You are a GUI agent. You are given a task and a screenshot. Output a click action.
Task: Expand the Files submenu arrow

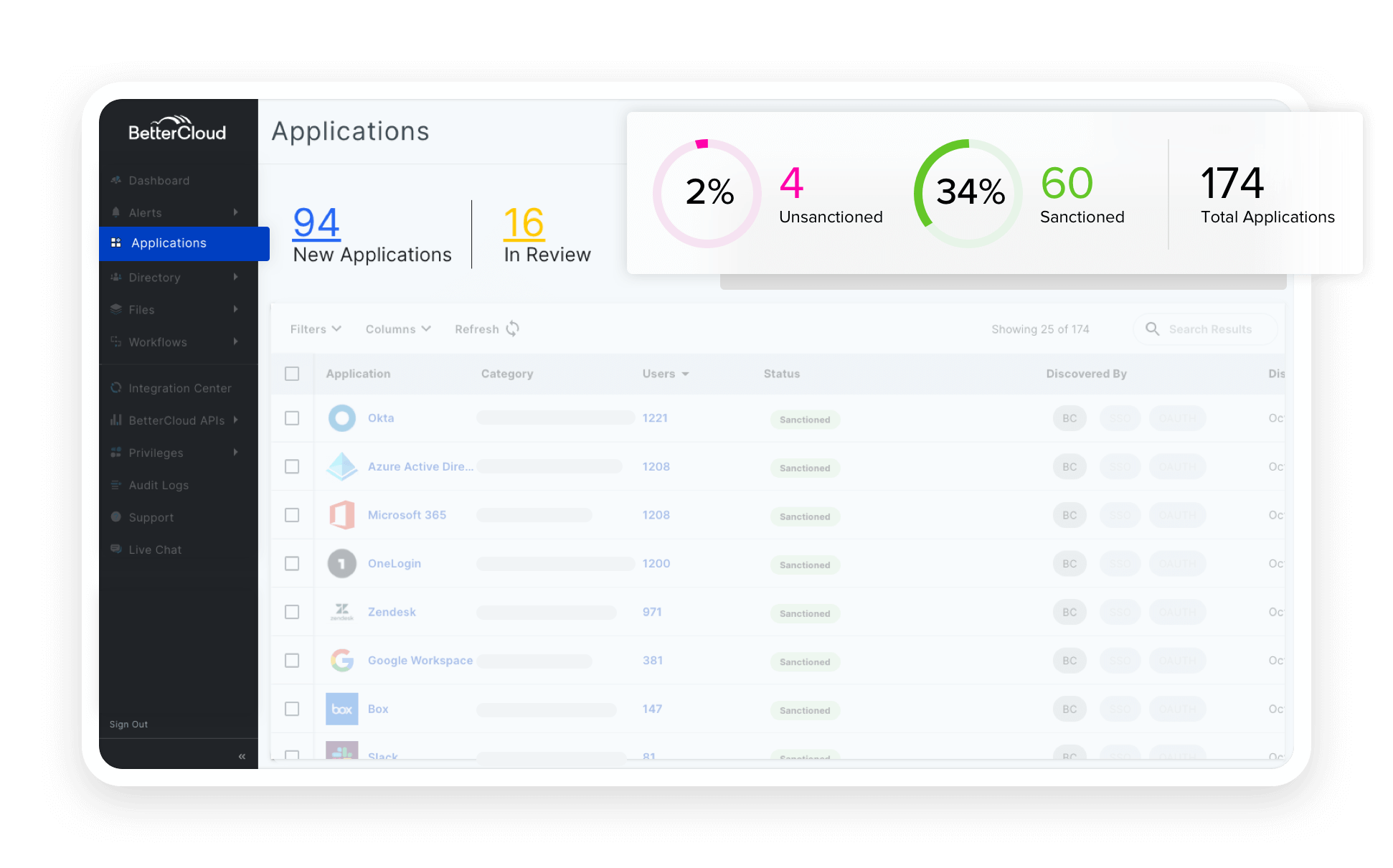click(x=235, y=309)
